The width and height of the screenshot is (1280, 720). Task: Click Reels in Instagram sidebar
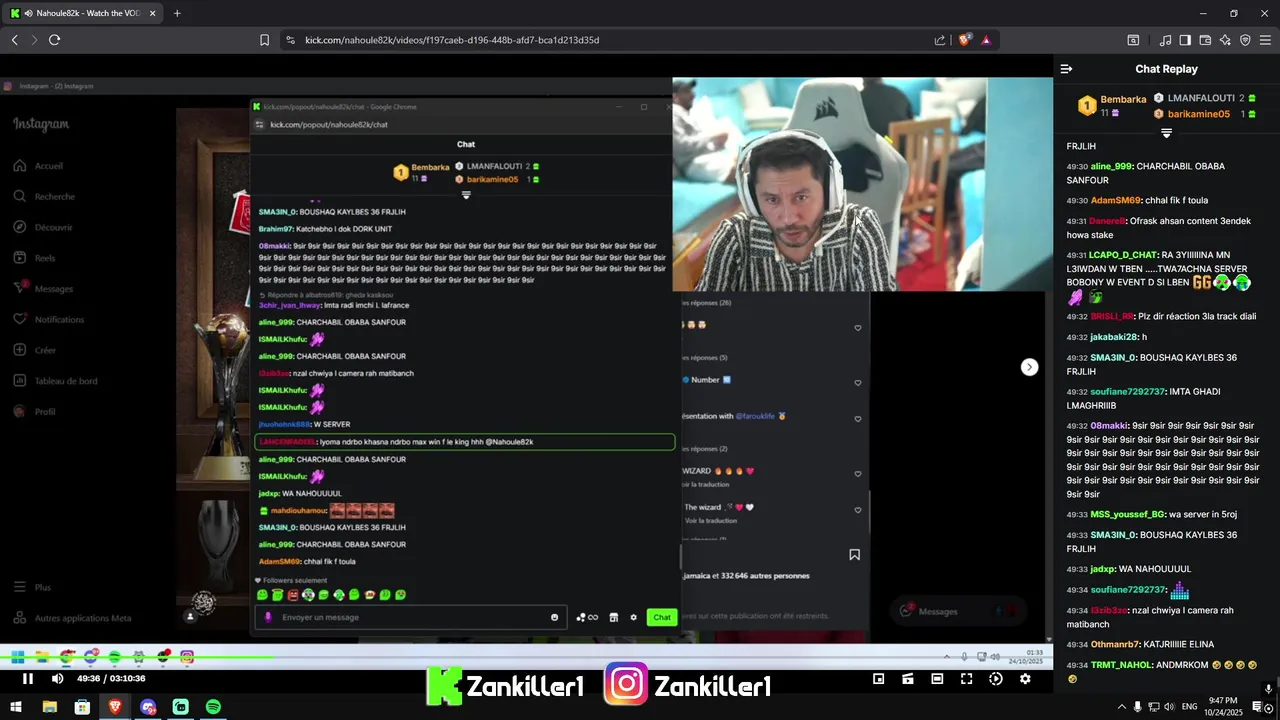[45, 258]
